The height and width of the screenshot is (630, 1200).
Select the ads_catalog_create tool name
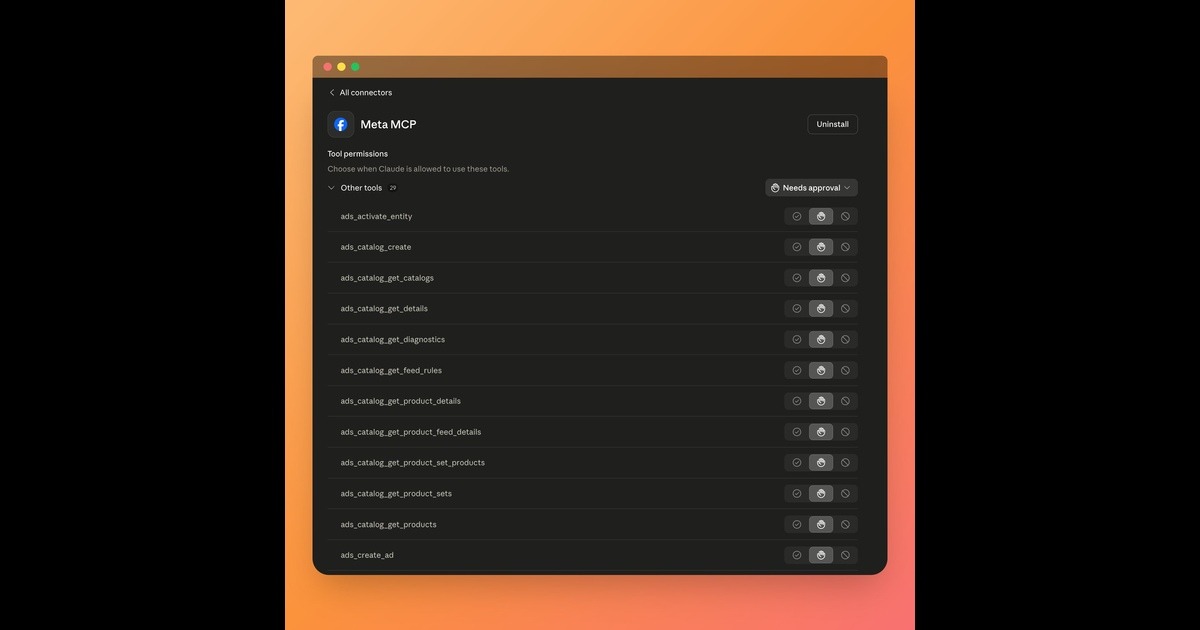pos(375,247)
